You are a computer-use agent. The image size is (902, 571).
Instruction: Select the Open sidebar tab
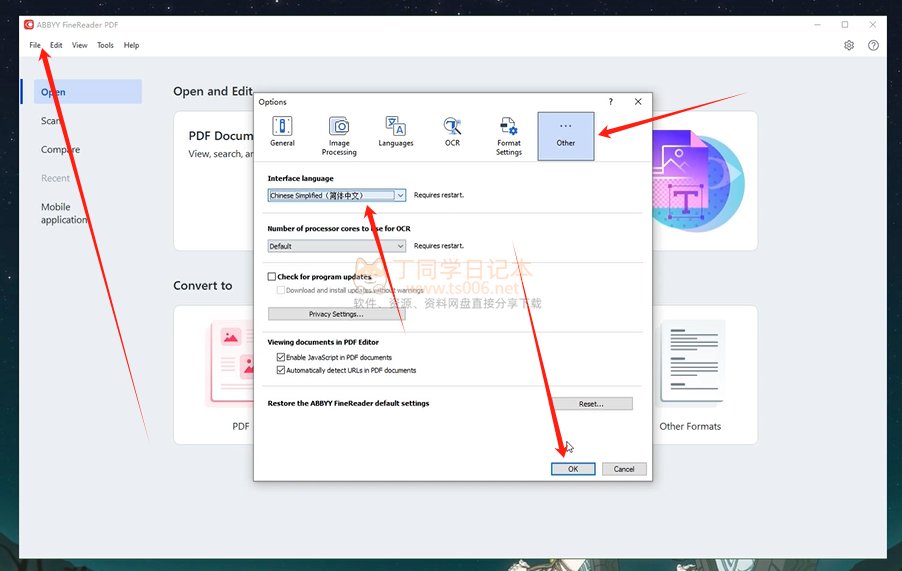click(87, 92)
